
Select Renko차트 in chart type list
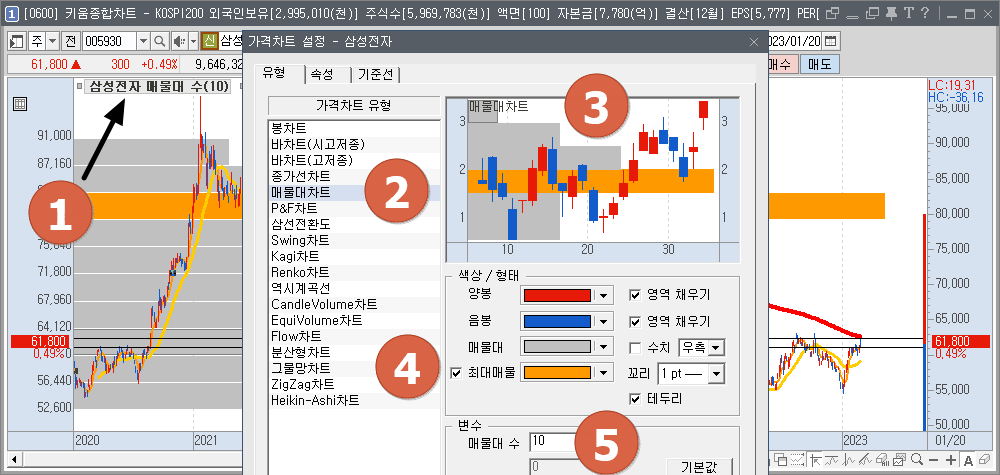pyautogui.click(x=354, y=272)
